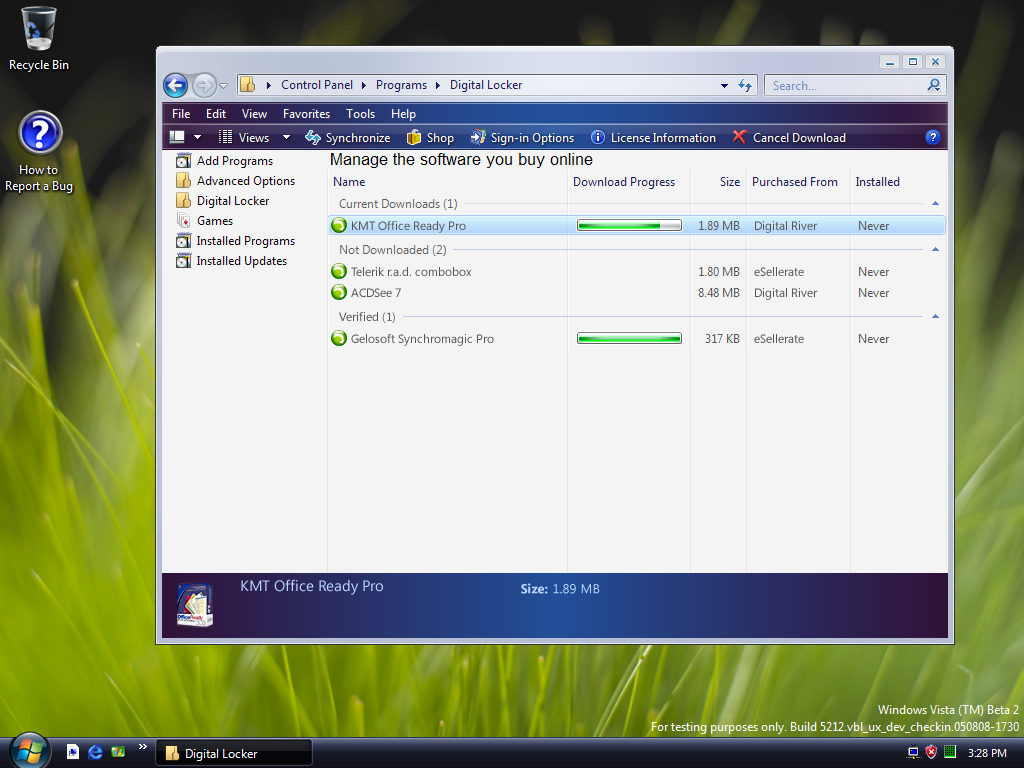Open the Shop toolbar button
1024x768 pixels.
(x=430, y=138)
